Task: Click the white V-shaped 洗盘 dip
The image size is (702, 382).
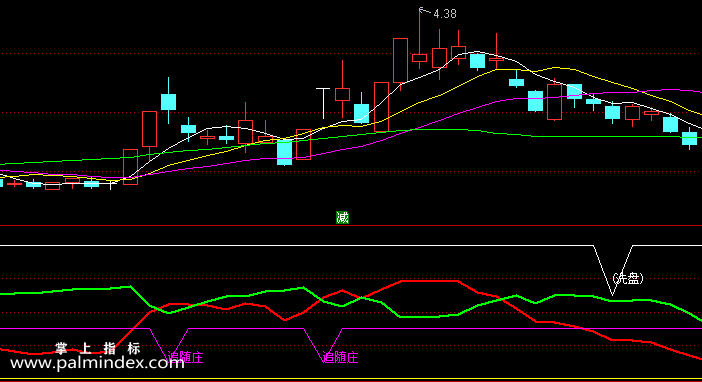Action: pyautogui.click(x=613, y=270)
